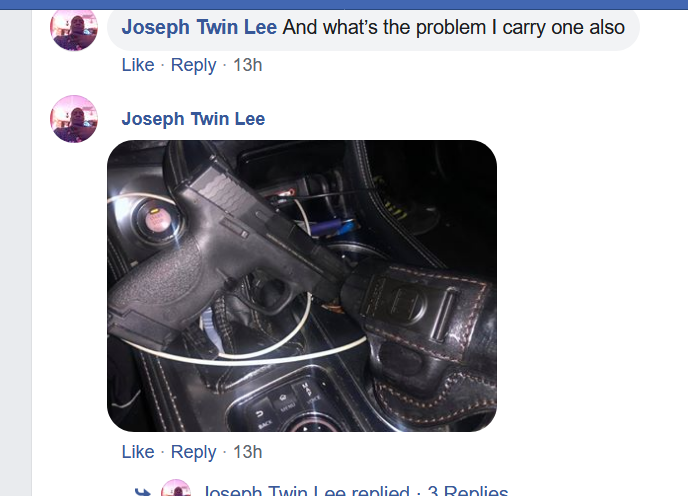The height and width of the screenshot is (496, 688).
Task: Open Joseph Twin Lee name above photo
Action: (193, 119)
